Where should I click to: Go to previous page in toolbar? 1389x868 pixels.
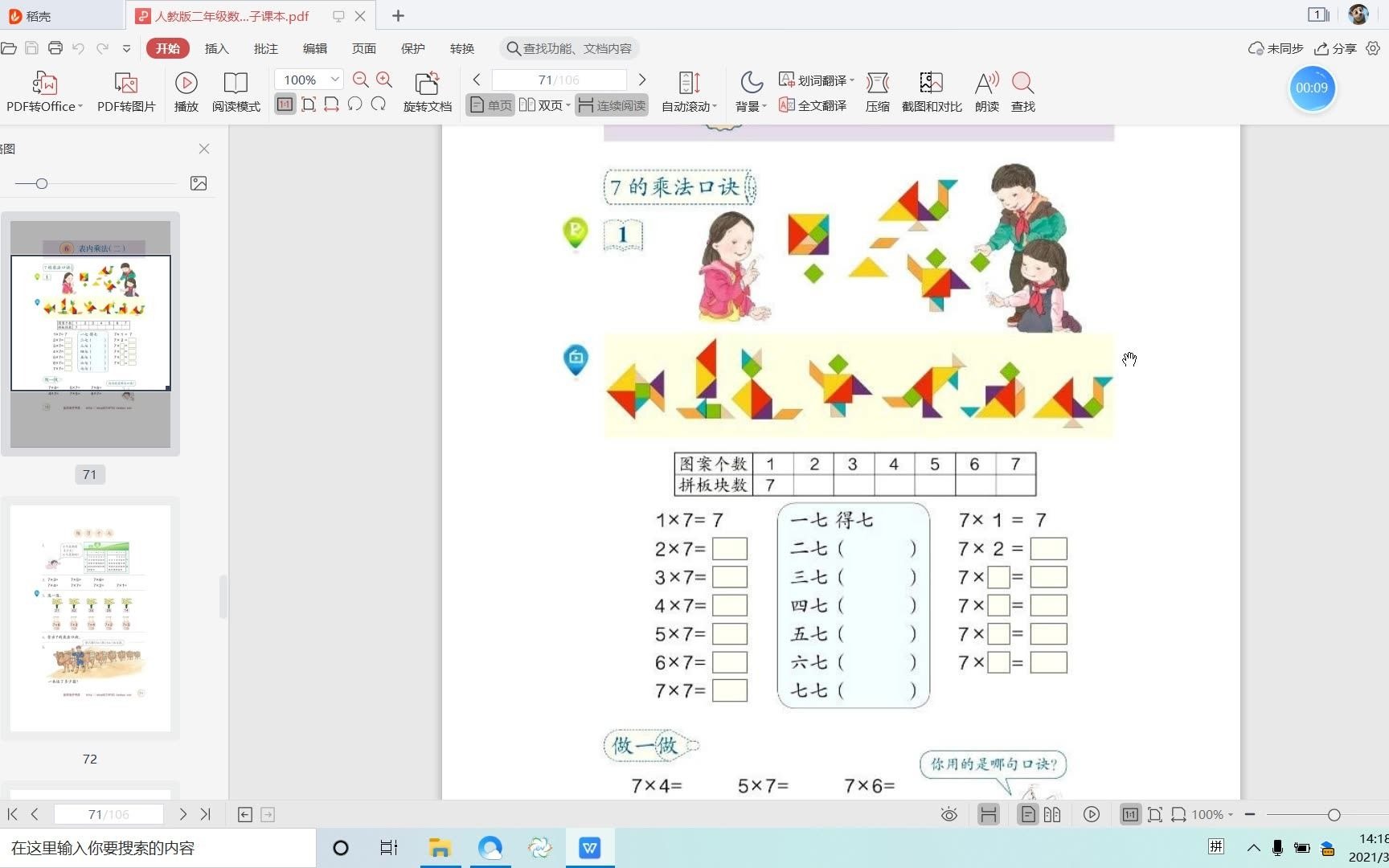pos(477,80)
